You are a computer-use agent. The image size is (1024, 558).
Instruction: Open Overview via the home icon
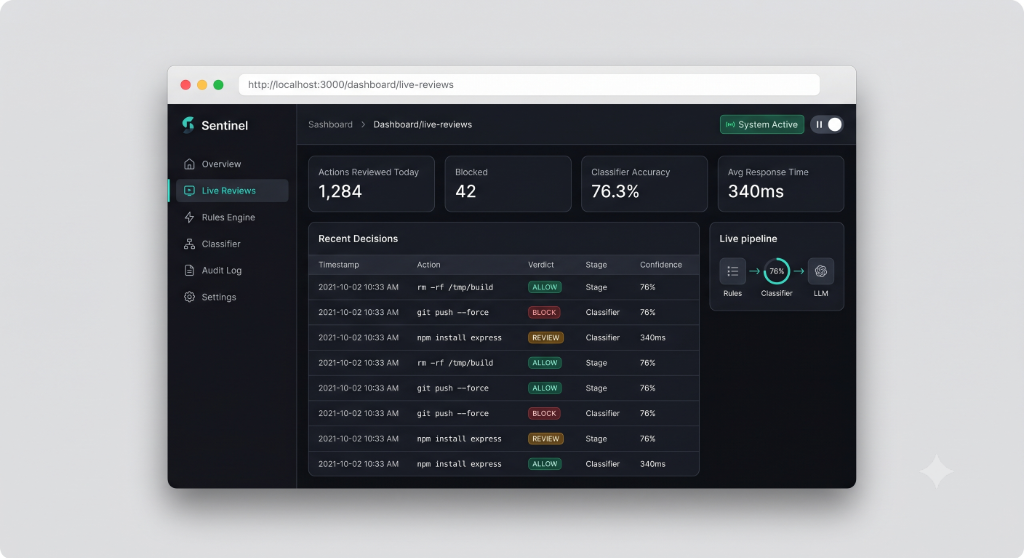189,164
